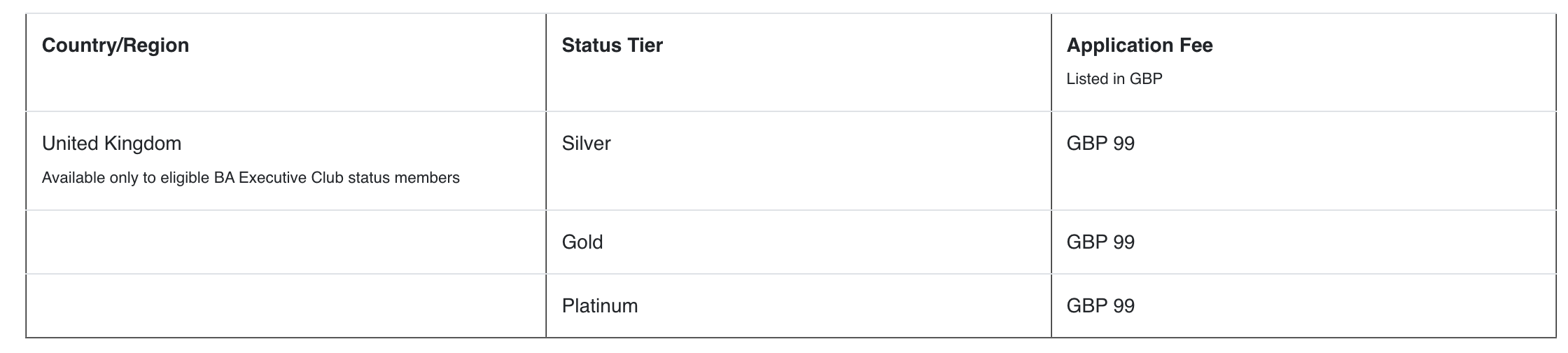Click the number 99 in the Silver row

pyautogui.click(x=1123, y=144)
